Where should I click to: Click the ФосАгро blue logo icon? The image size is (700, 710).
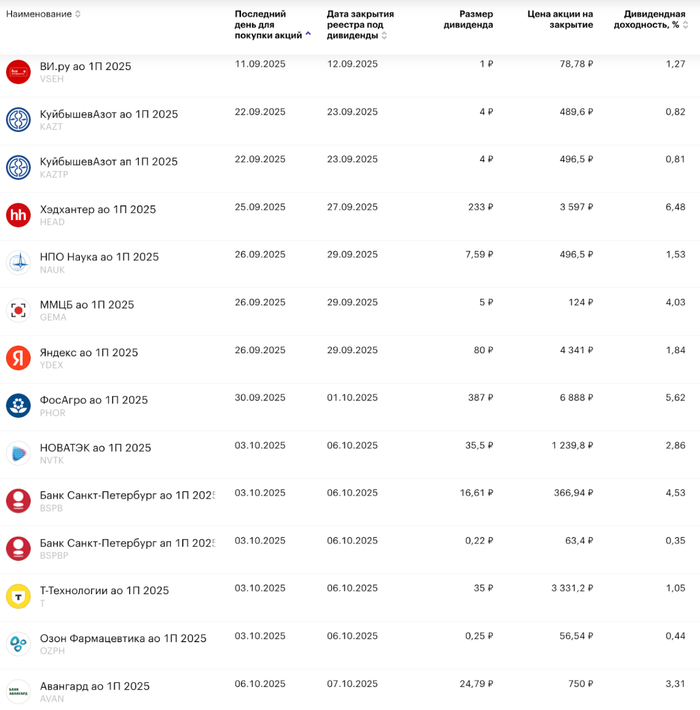18,405
